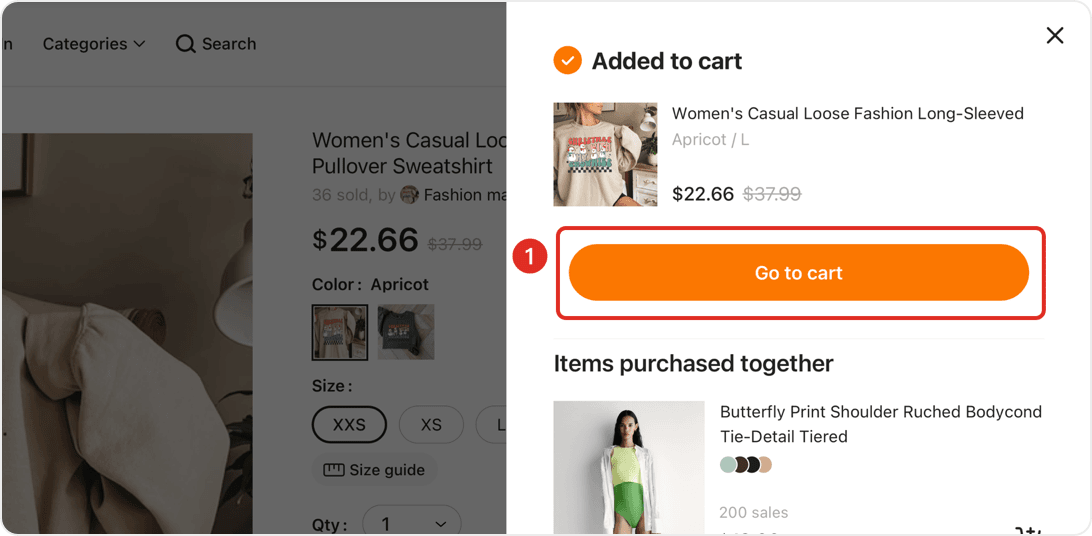The image size is (1092, 536).
Task: Click the red step 1 badge
Action: point(529,257)
